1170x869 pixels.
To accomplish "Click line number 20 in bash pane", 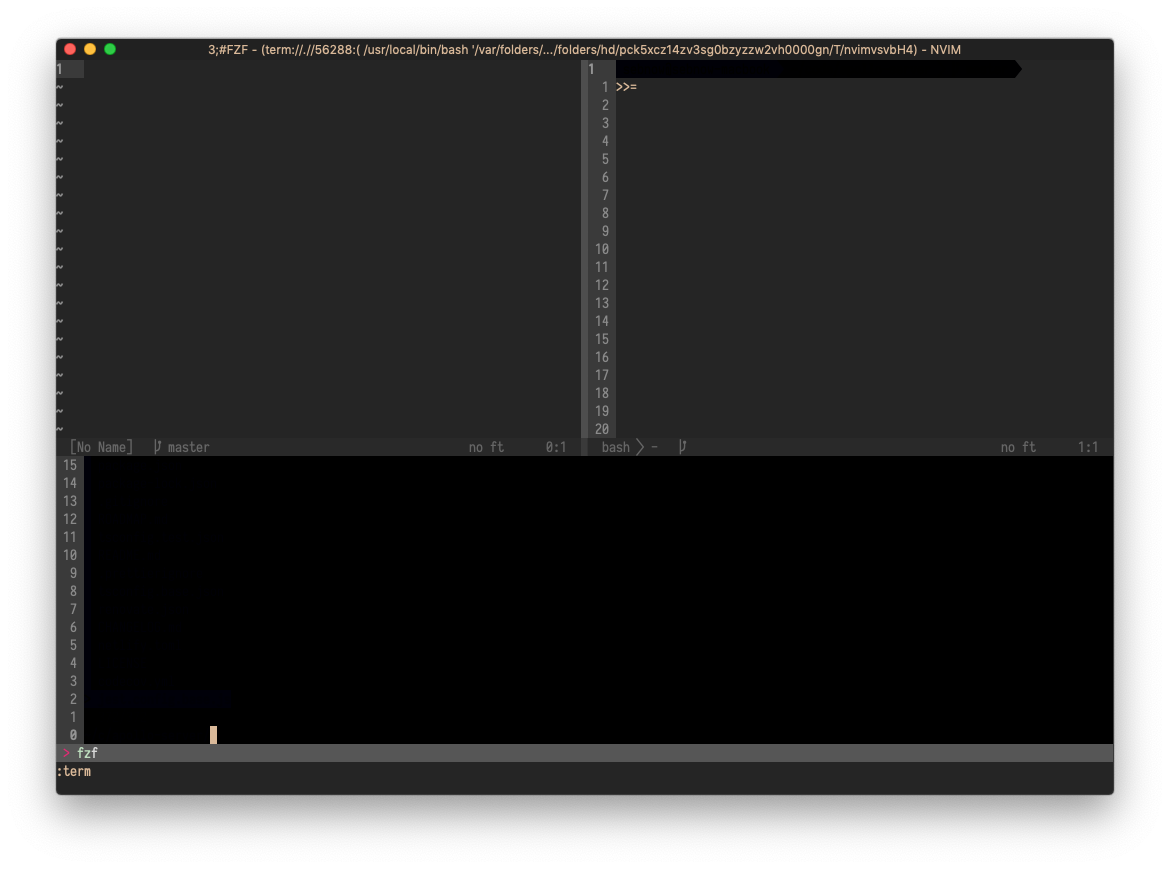I will (602, 429).
